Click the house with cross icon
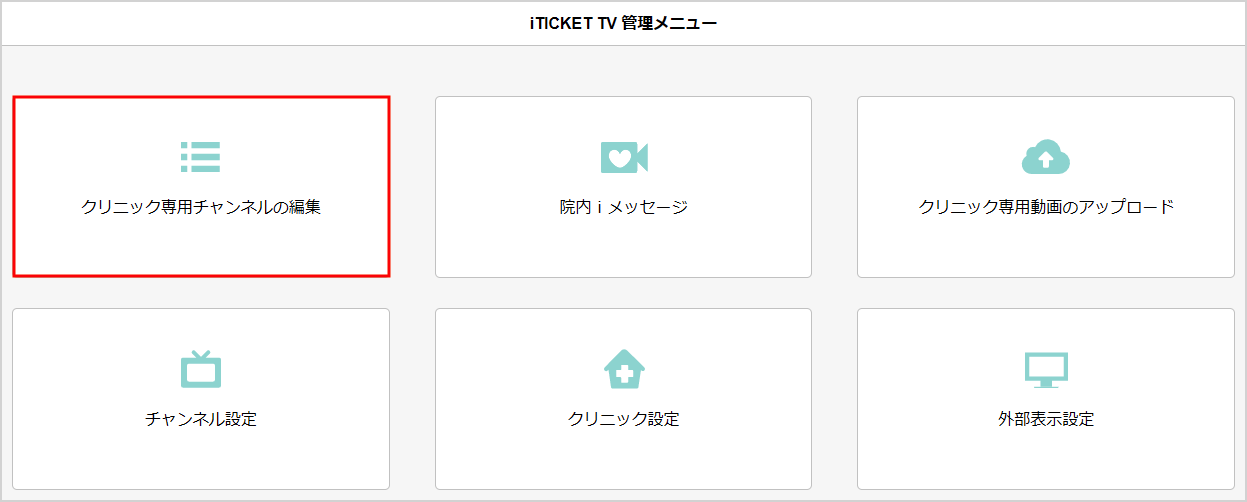Image resolution: width=1247 pixels, height=502 pixels. click(624, 369)
